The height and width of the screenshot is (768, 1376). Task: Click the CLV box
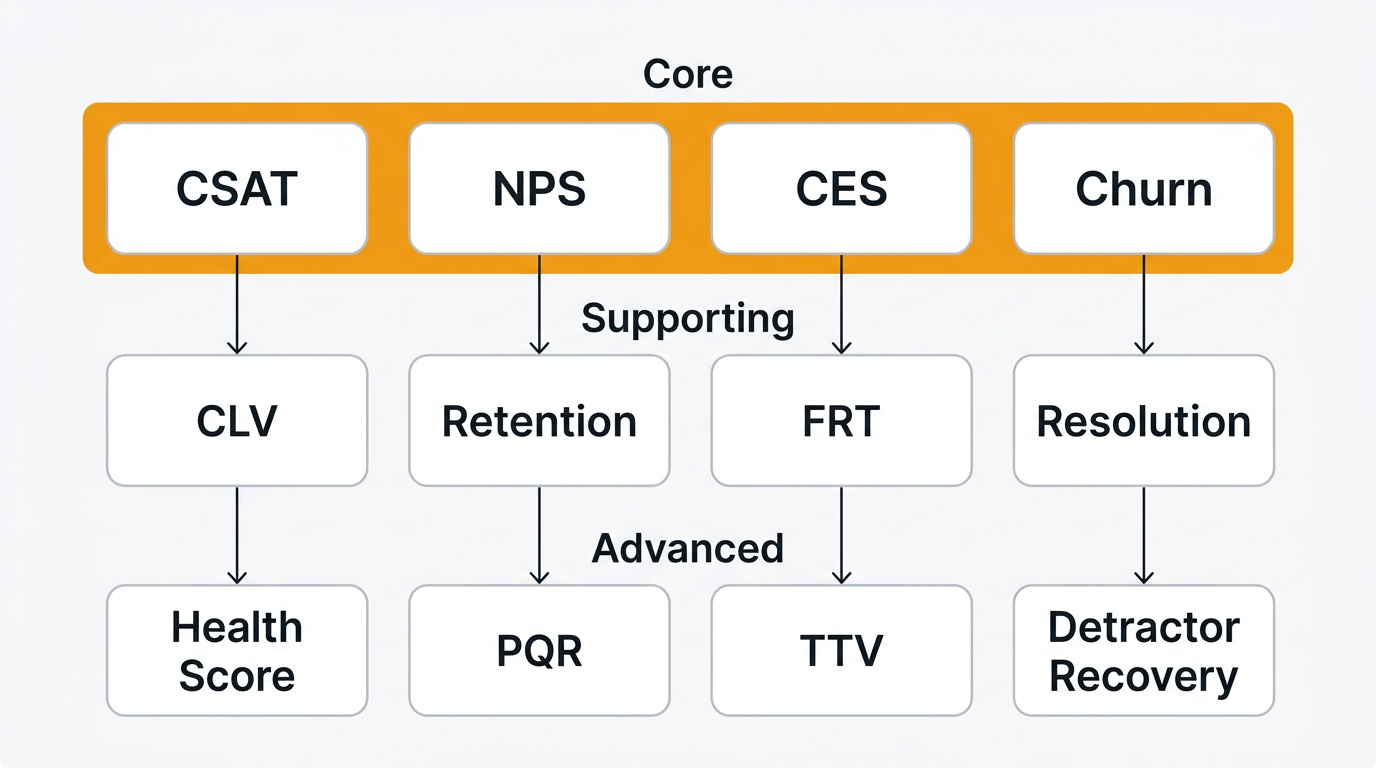(x=237, y=421)
